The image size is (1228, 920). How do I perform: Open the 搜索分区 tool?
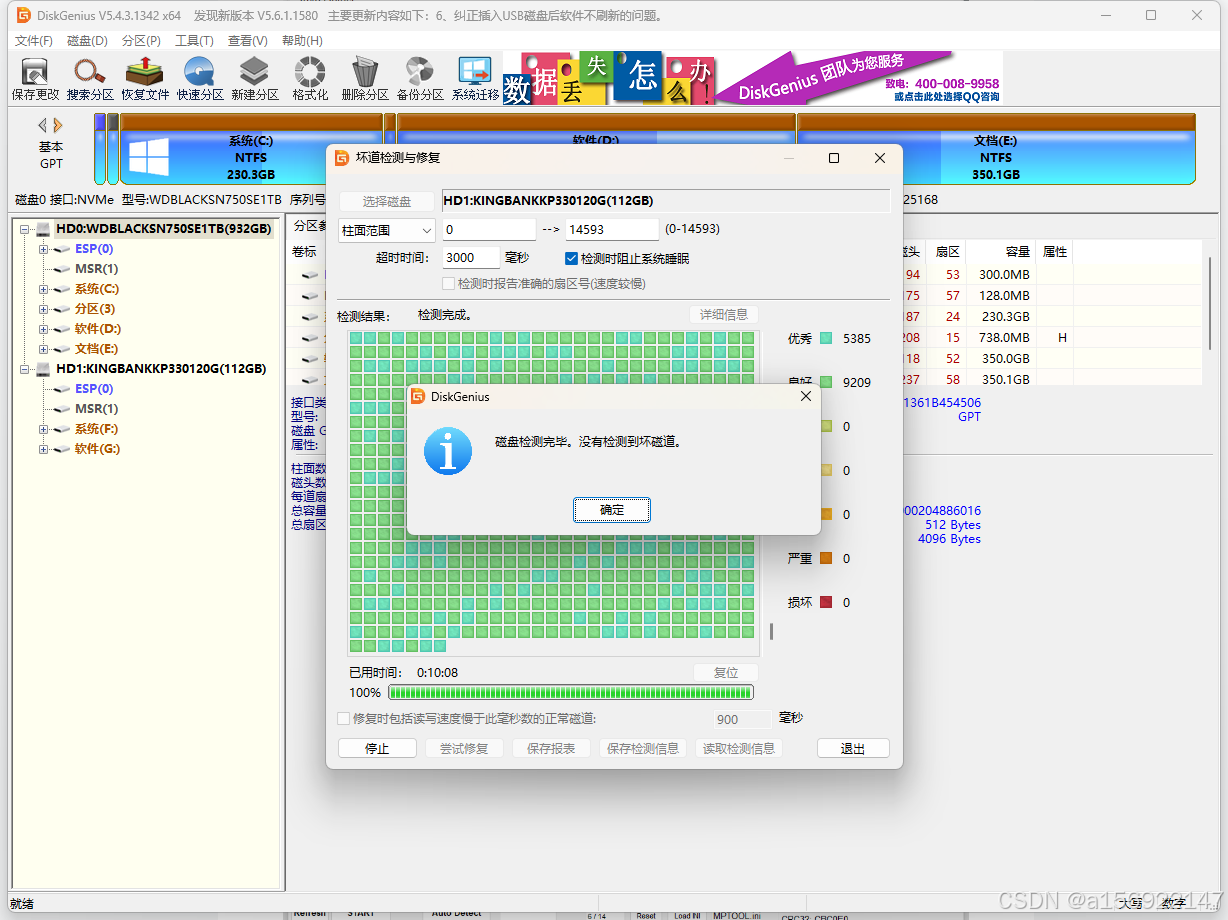click(x=90, y=78)
